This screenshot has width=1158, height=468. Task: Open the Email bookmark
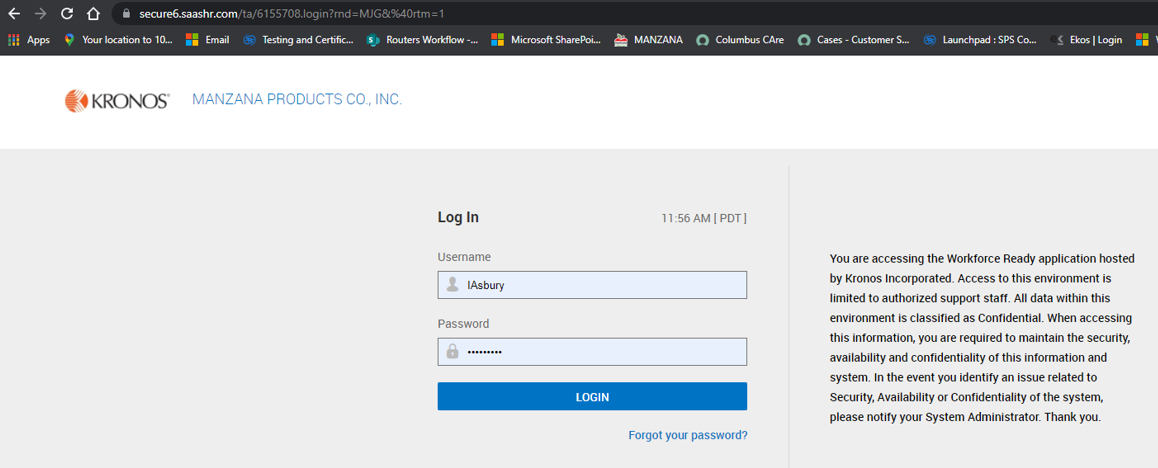[208, 40]
